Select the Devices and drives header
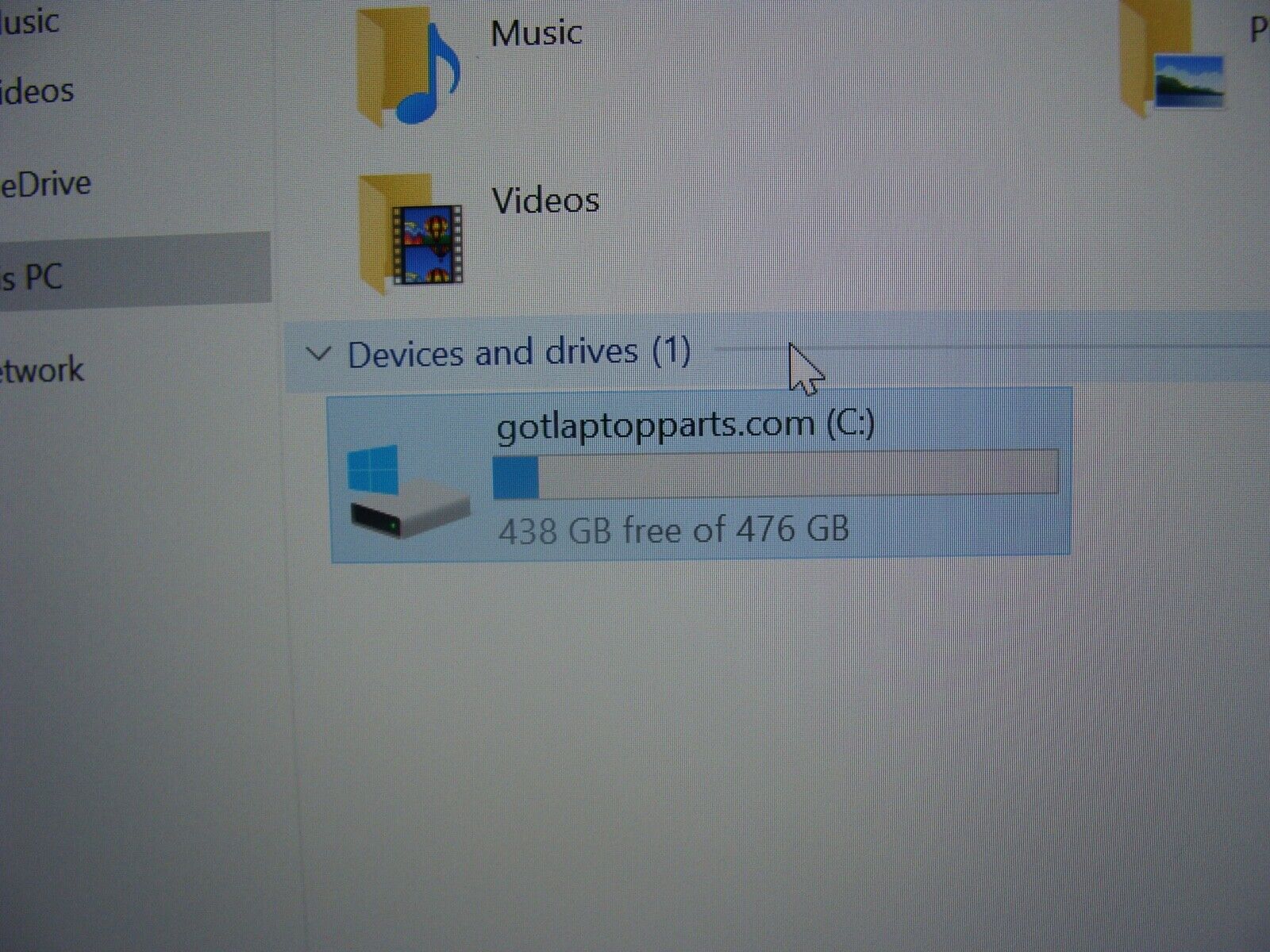The height and width of the screenshot is (952, 1270). [x=519, y=352]
